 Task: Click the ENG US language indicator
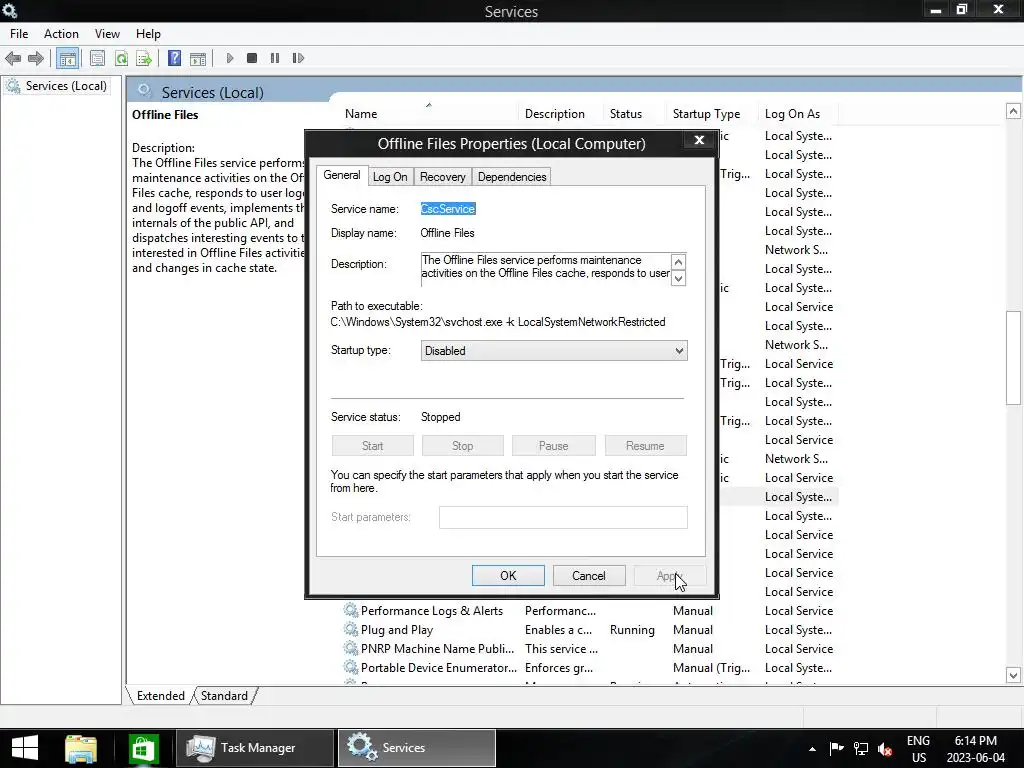(x=918, y=749)
